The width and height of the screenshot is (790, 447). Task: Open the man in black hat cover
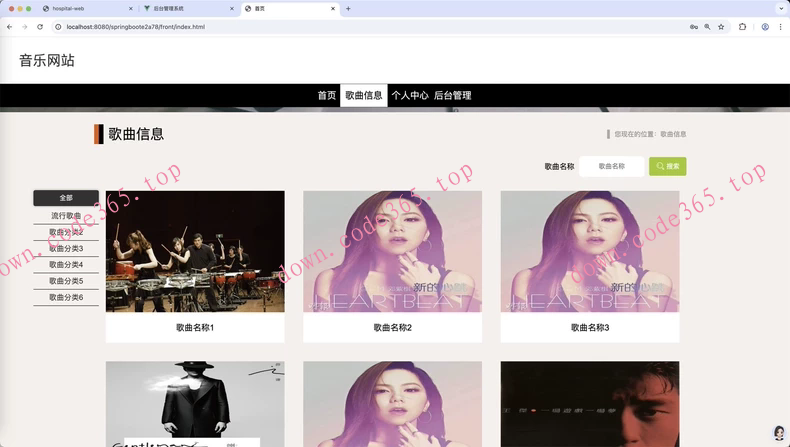tap(195, 404)
